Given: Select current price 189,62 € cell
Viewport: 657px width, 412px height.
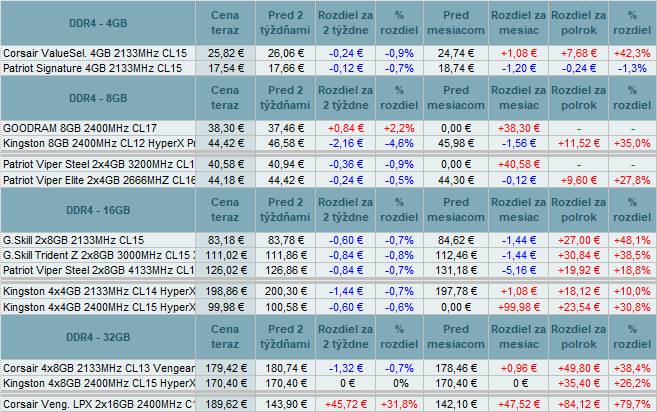Looking at the screenshot, I should (x=225, y=404).
